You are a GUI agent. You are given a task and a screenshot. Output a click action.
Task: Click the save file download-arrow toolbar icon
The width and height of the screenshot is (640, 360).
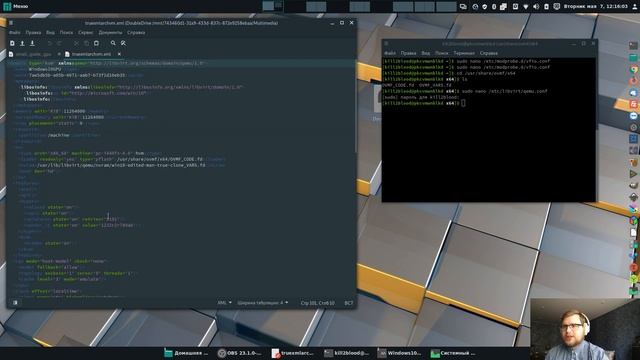coord(32,43)
